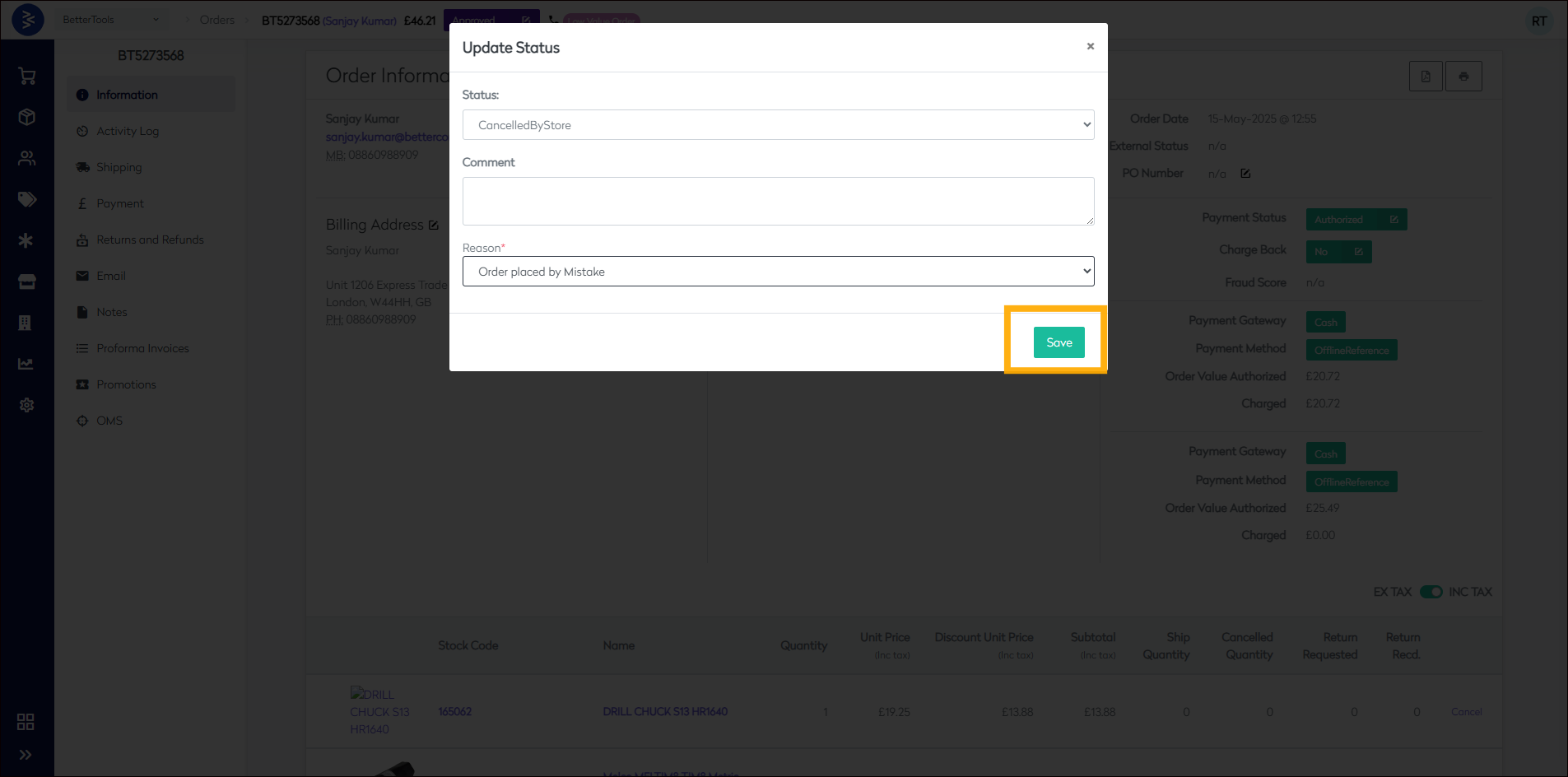This screenshot has height=777, width=1568.
Task: Open the products box sidebar icon
Action: (26, 117)
